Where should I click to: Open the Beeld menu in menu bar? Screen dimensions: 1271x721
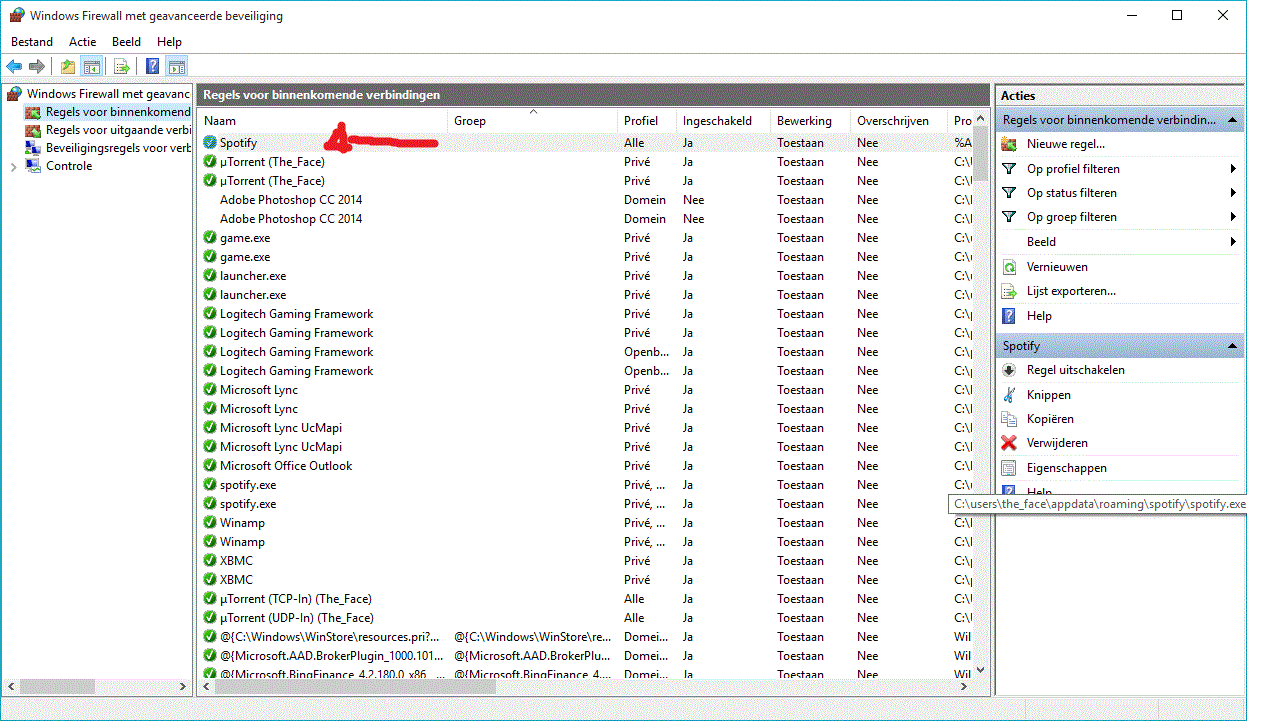click(126, 42)
